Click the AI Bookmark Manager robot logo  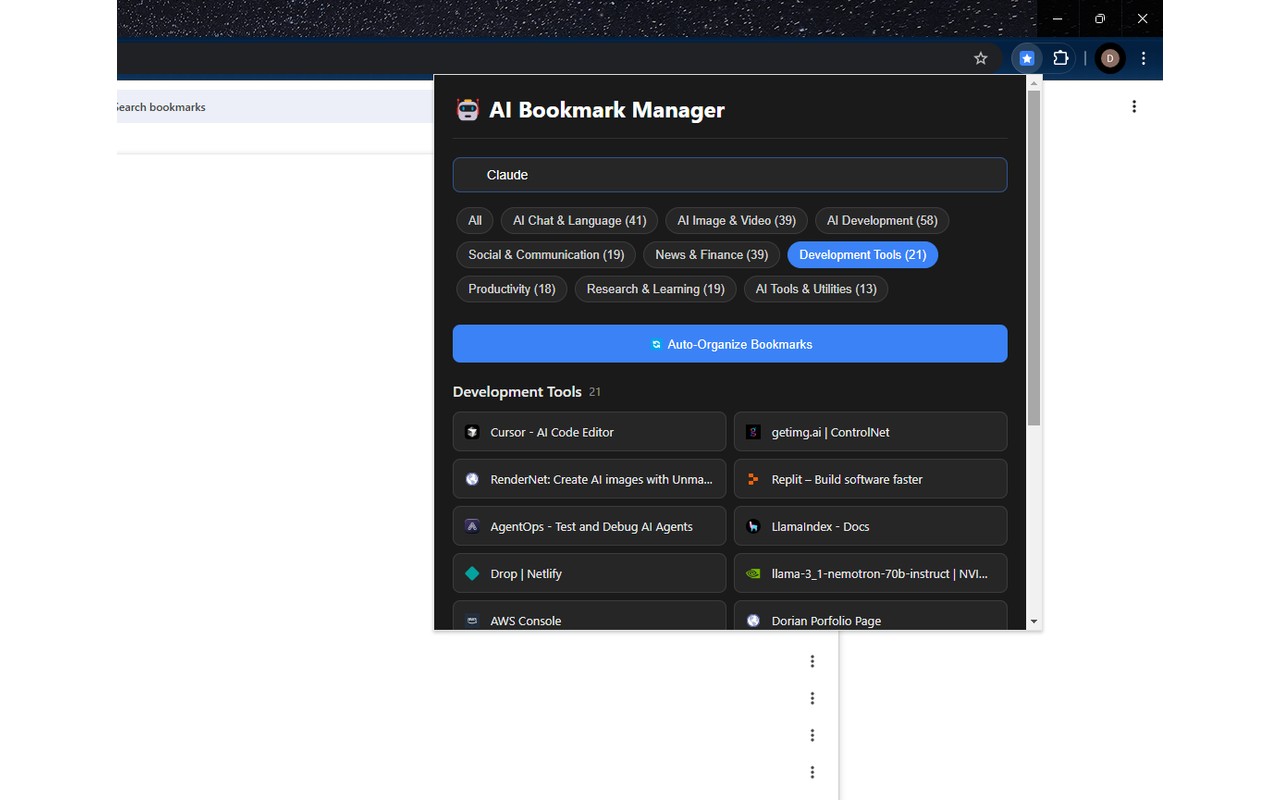click(x=468, y=110)
